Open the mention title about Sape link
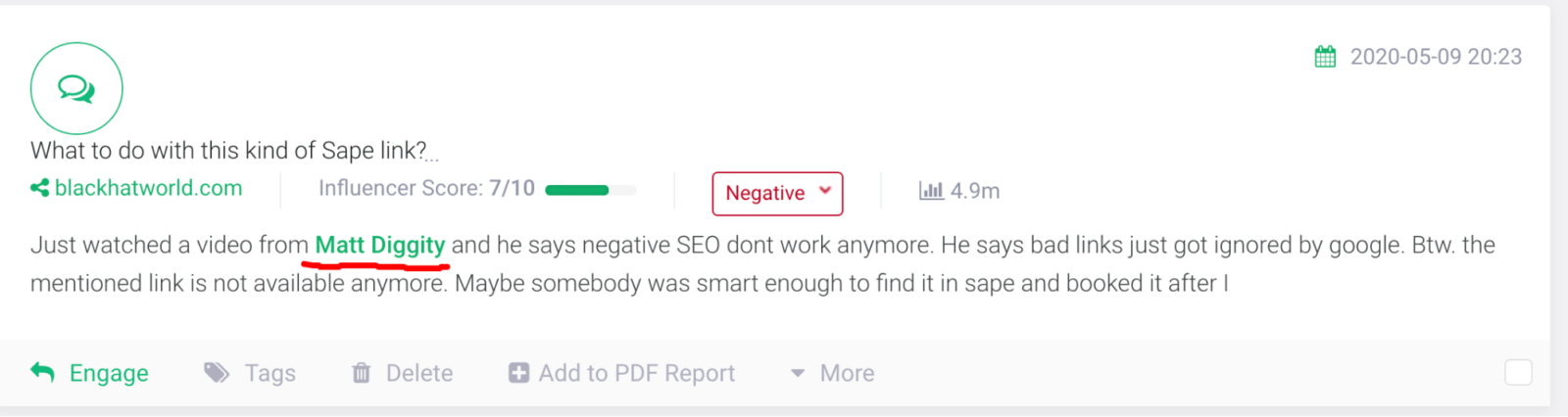1568x417 pixels. (x=228, y=151)
